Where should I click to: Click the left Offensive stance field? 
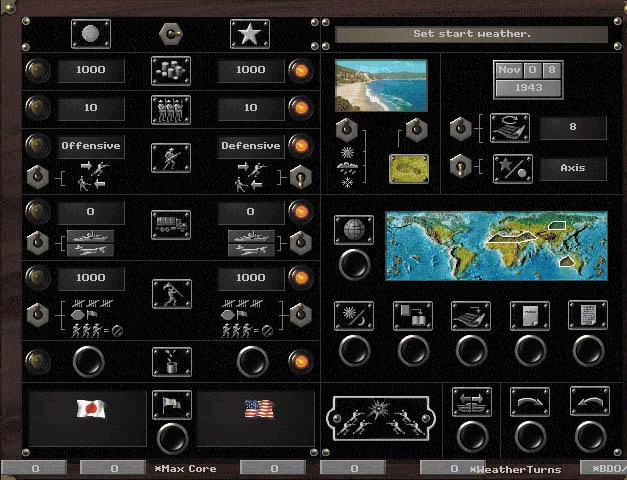point(91,146)
